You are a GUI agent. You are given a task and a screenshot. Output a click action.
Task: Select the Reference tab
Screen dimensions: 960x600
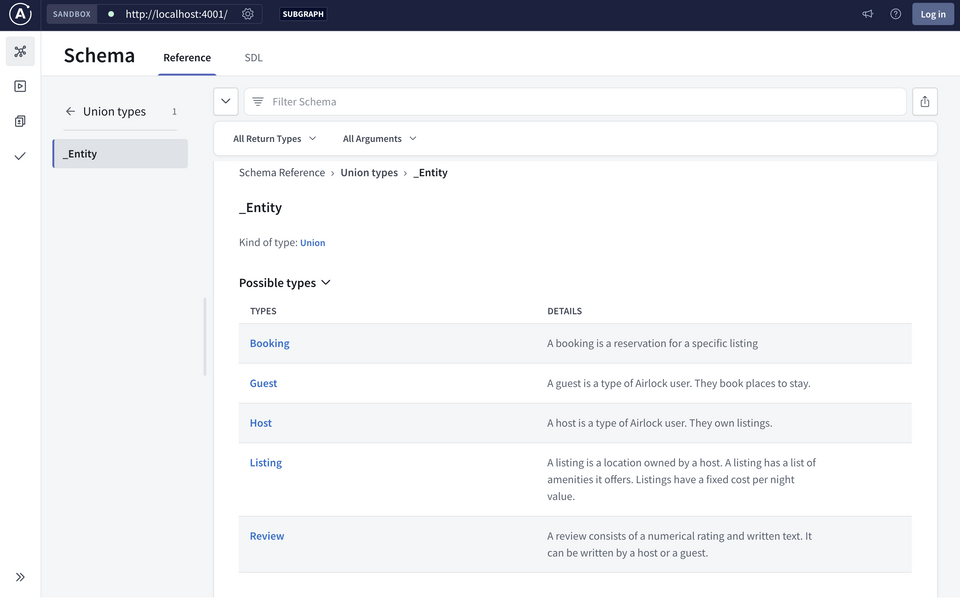coord(187,58)
